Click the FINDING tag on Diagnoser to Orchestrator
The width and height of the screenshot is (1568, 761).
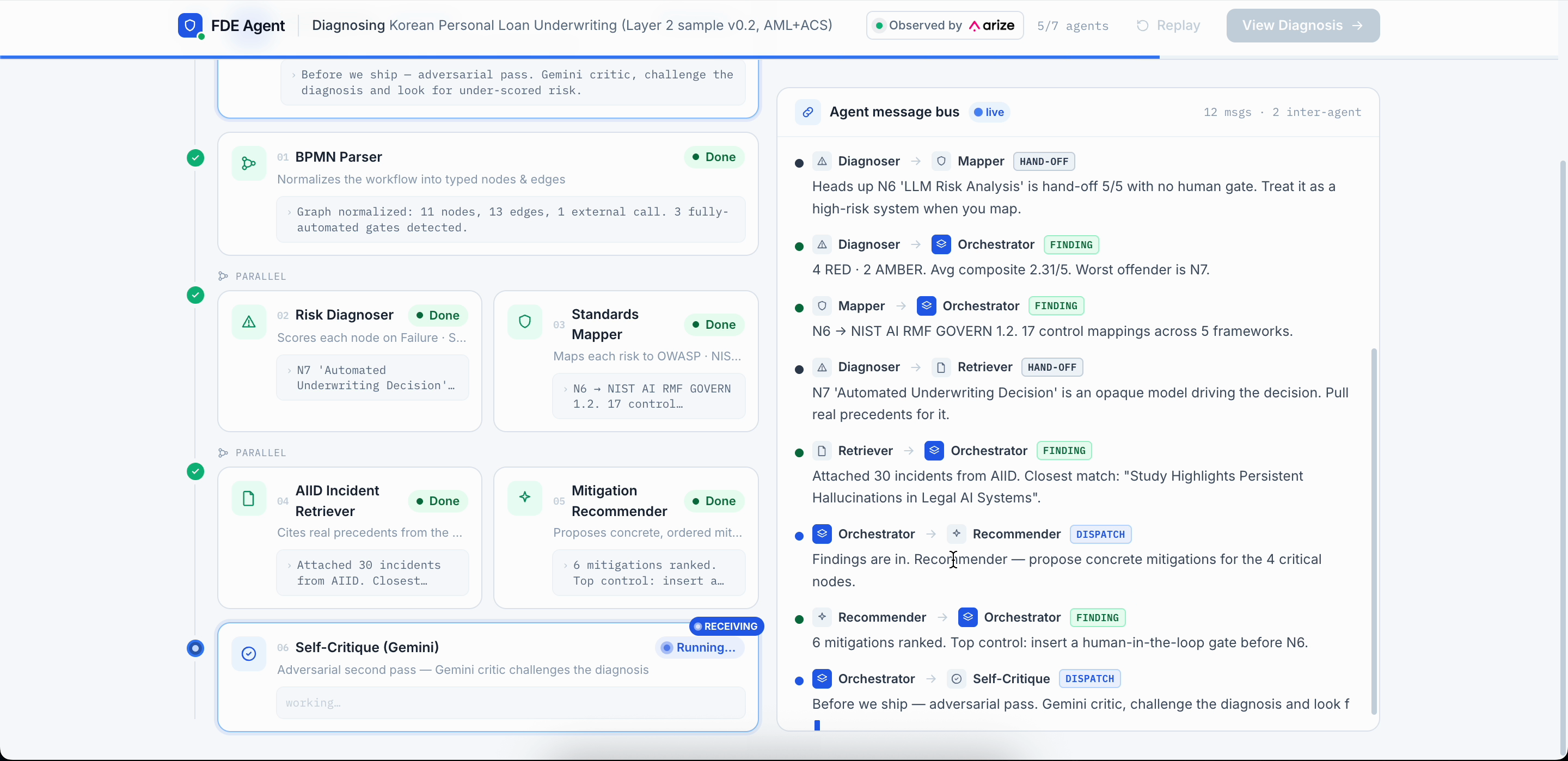(1071, 245)
